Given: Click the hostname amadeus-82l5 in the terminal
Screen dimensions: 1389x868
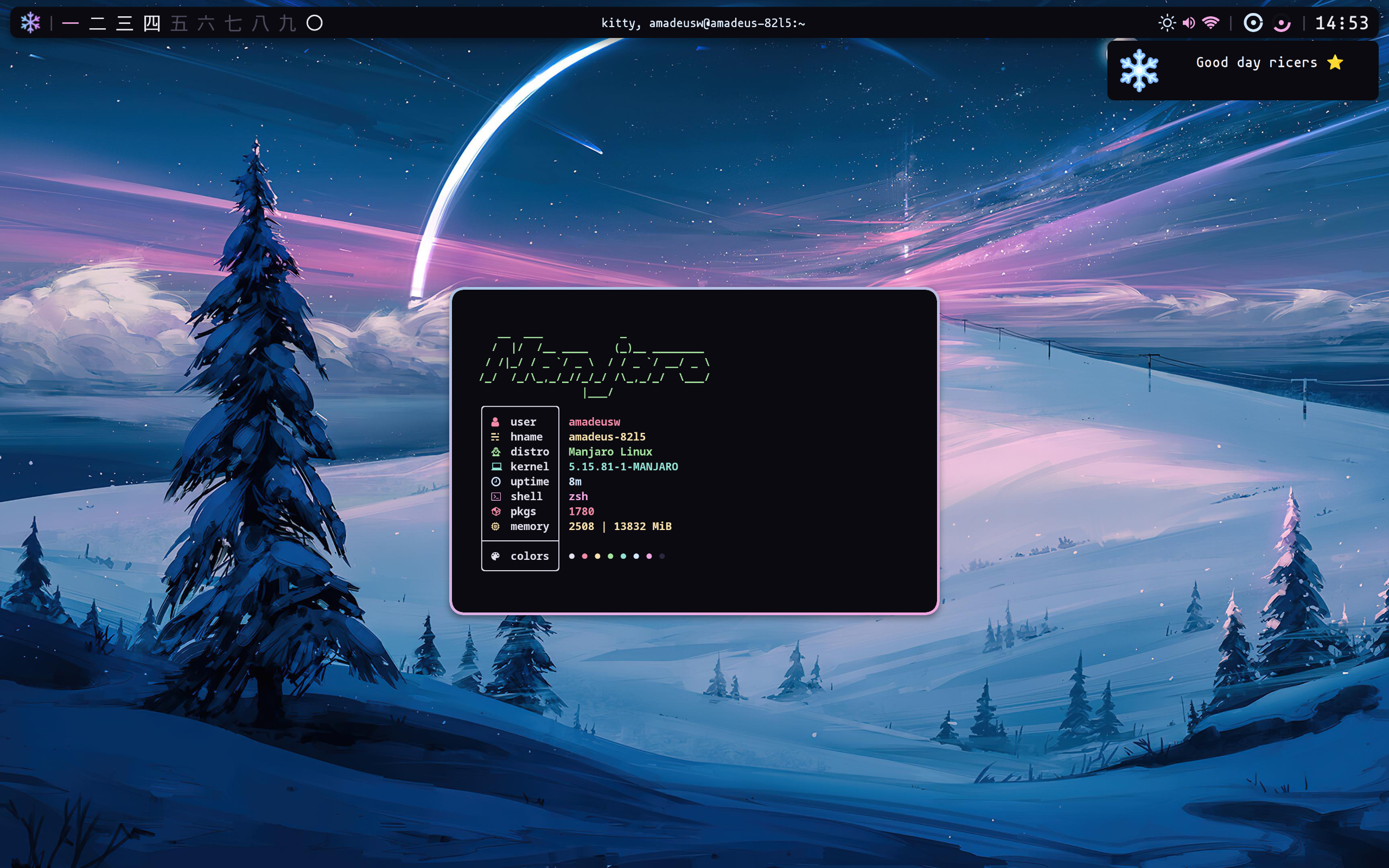Looking at the screenshot, I should [607, 437].
